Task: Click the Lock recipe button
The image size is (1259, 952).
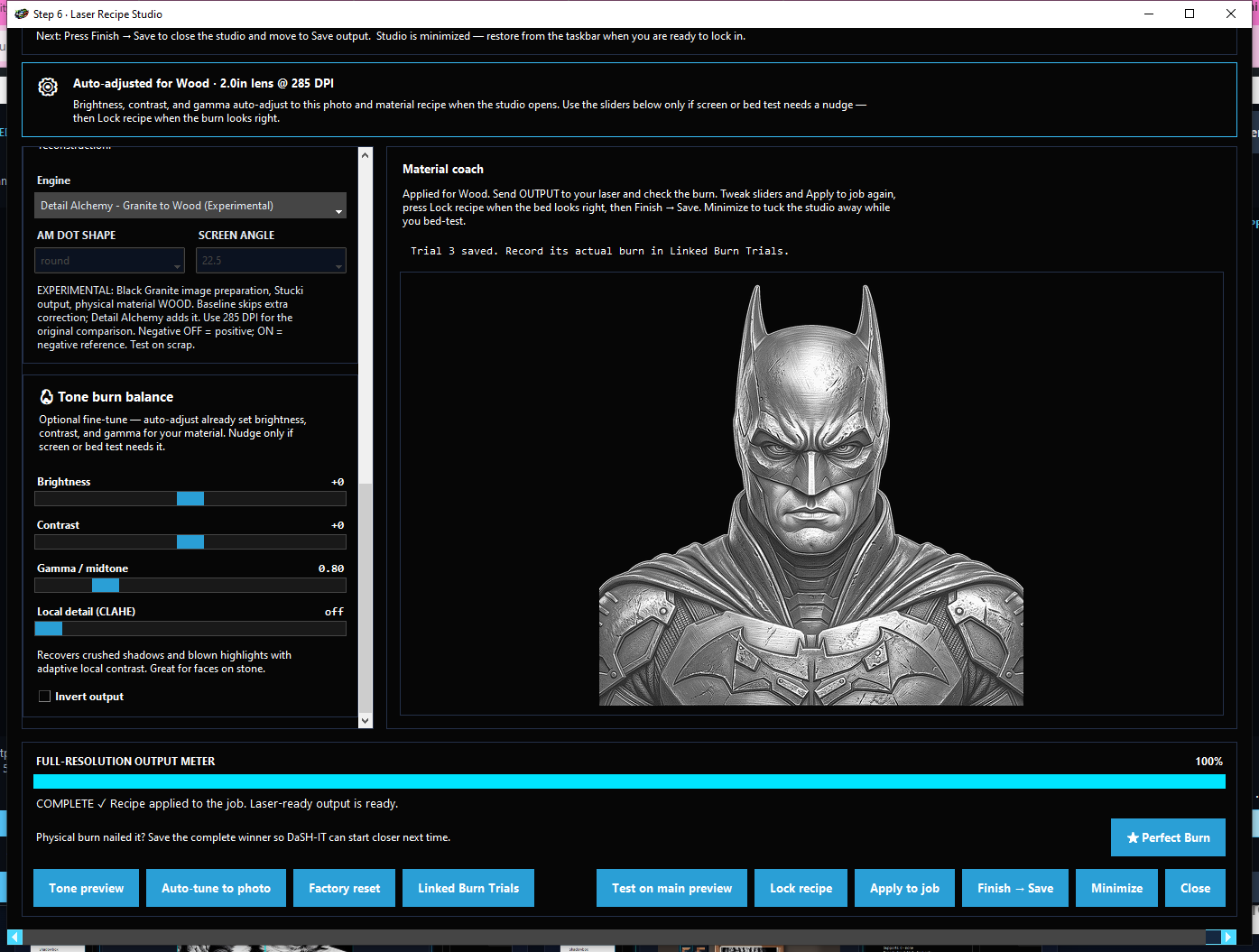Action: (x=801, y=888)
